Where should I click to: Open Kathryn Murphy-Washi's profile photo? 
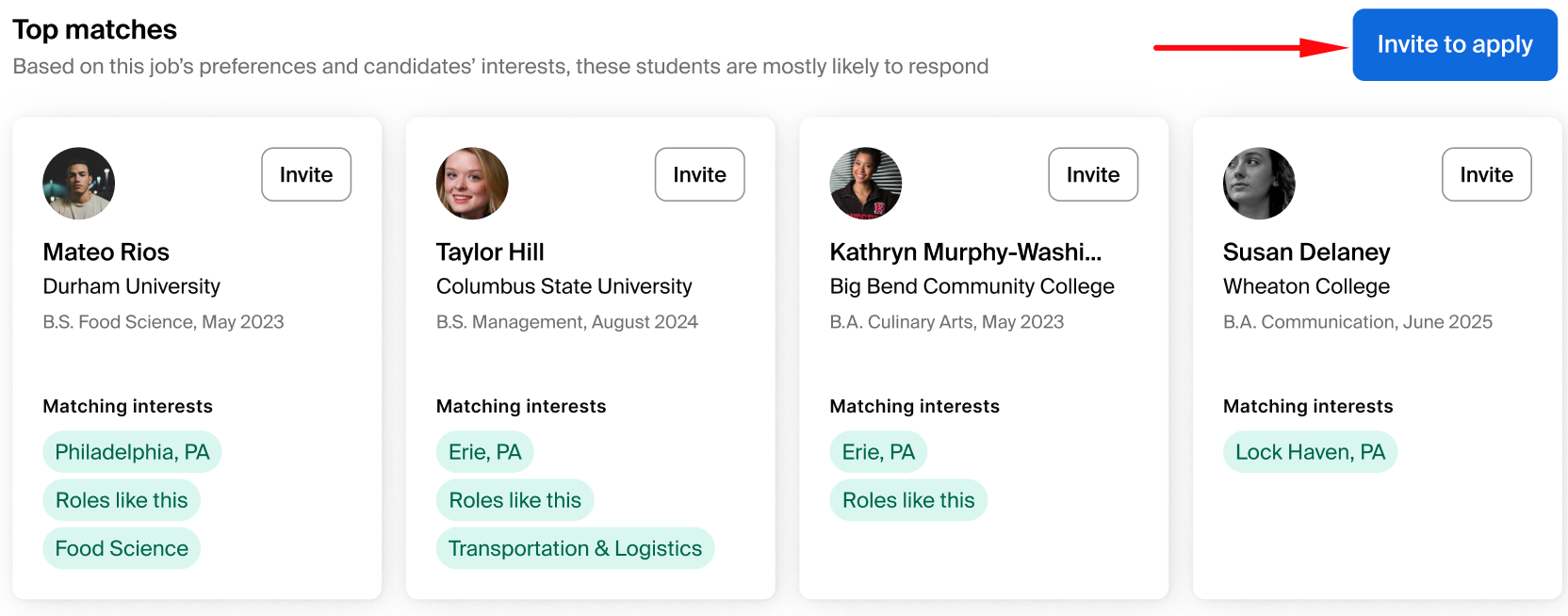[865, 184]
